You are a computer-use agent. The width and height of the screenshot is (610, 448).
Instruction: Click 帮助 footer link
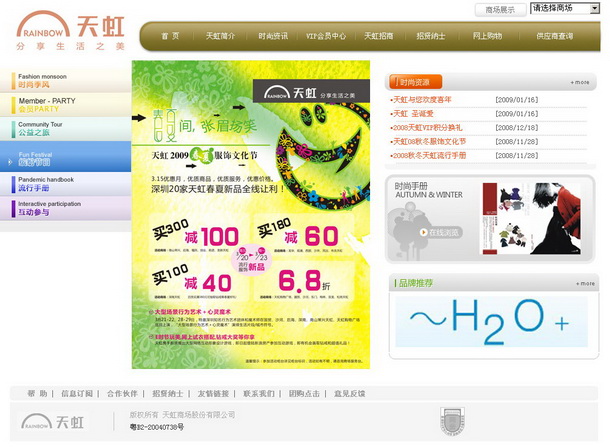(37, 394)
